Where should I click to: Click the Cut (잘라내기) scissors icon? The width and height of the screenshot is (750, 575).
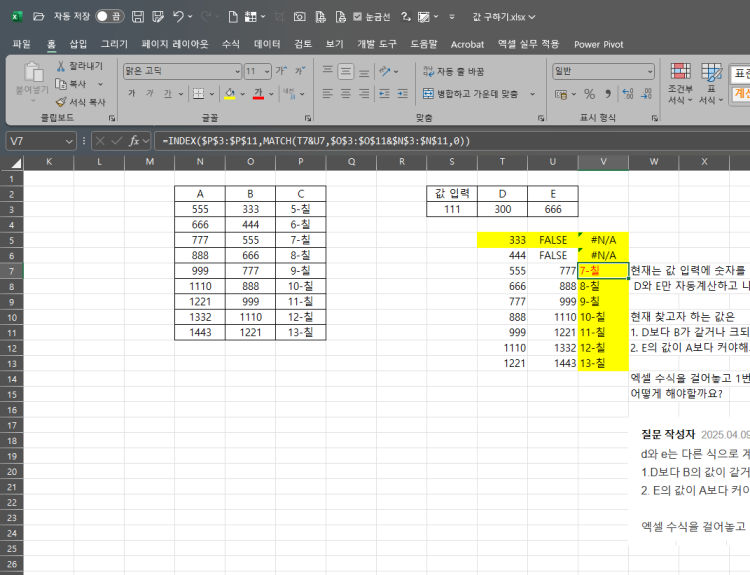pyautogui.click(x=62, y=66)
